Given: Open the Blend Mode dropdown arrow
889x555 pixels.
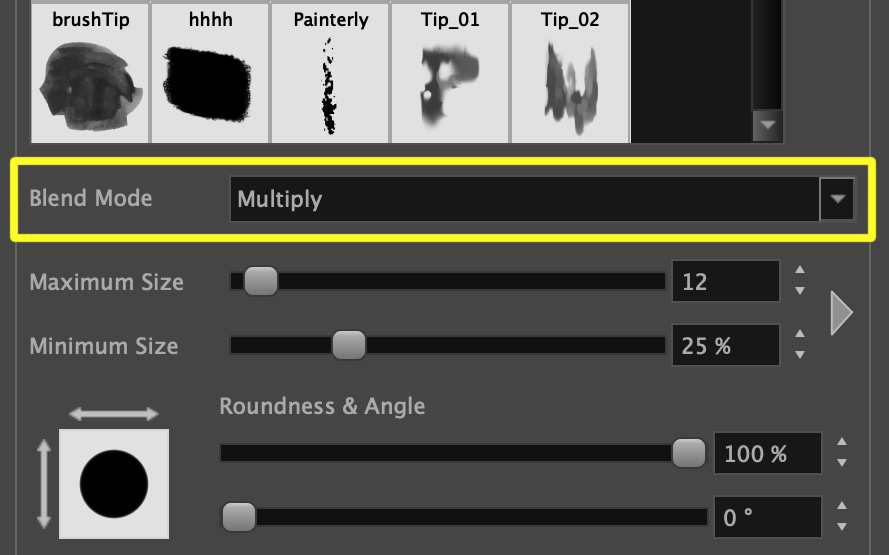Looking at the screenshot, I should click(x=837, y=199).
